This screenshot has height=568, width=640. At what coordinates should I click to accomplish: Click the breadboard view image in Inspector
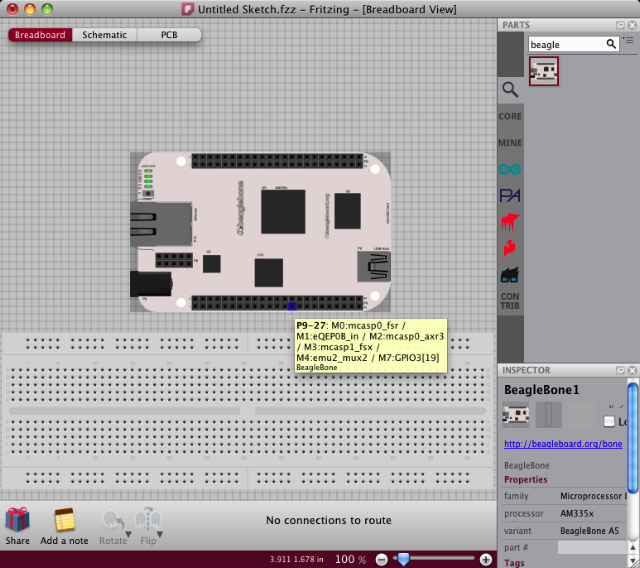516,415
